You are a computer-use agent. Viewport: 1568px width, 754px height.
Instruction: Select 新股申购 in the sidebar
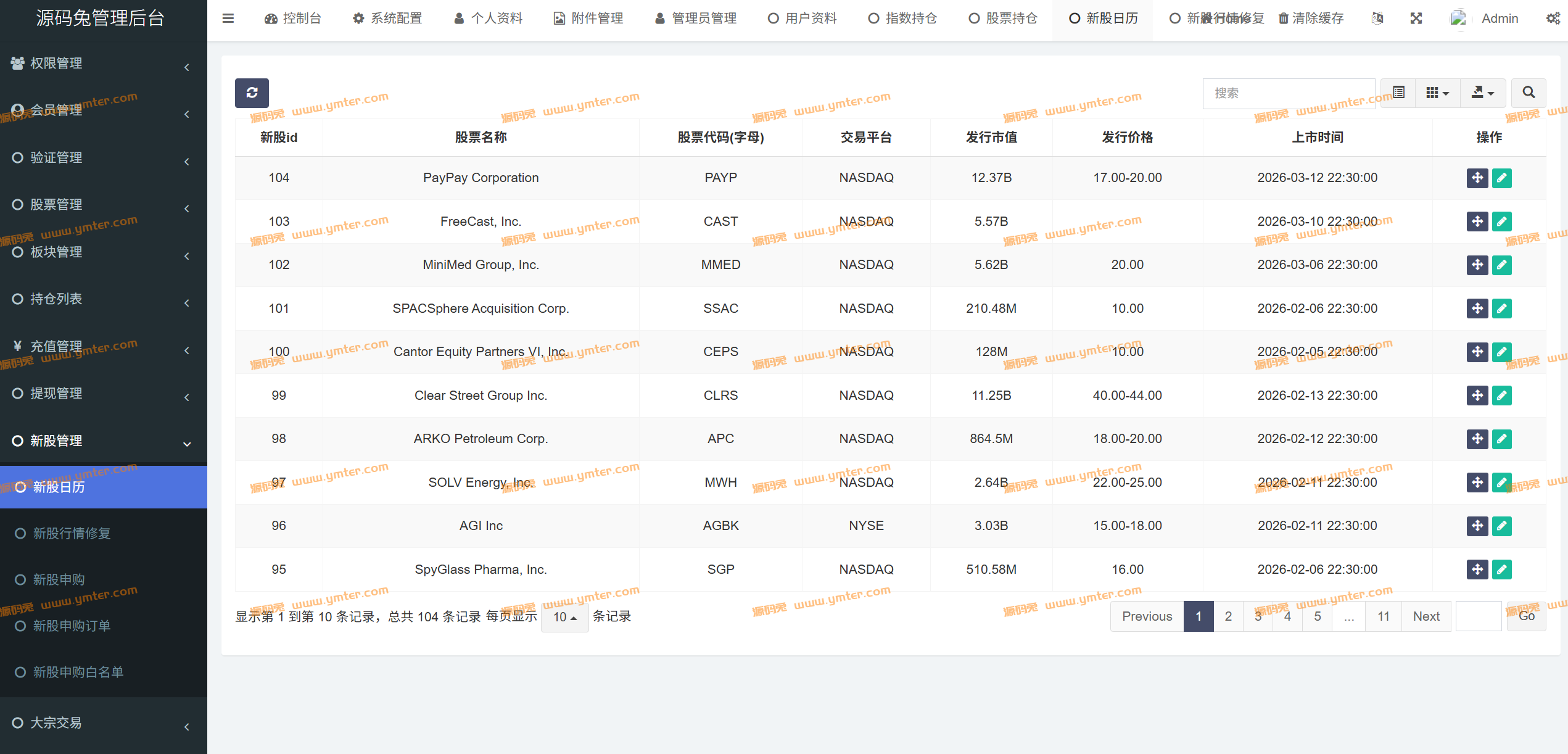59,580
